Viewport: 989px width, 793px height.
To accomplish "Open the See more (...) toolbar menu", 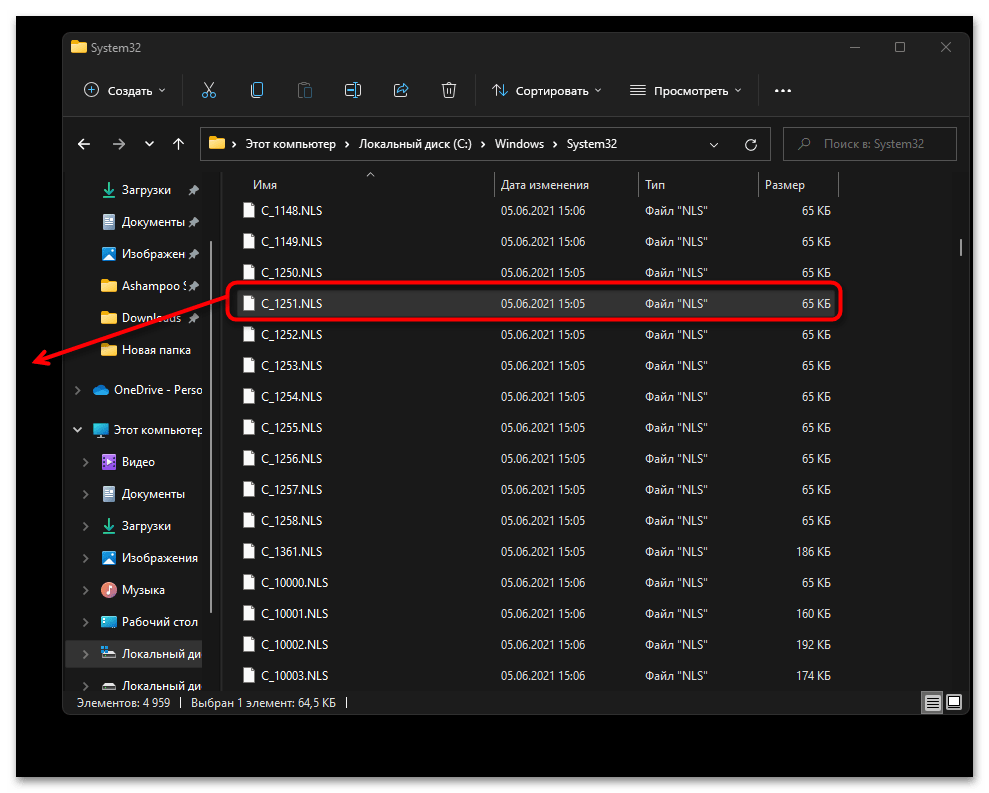I will pos(782,90).
